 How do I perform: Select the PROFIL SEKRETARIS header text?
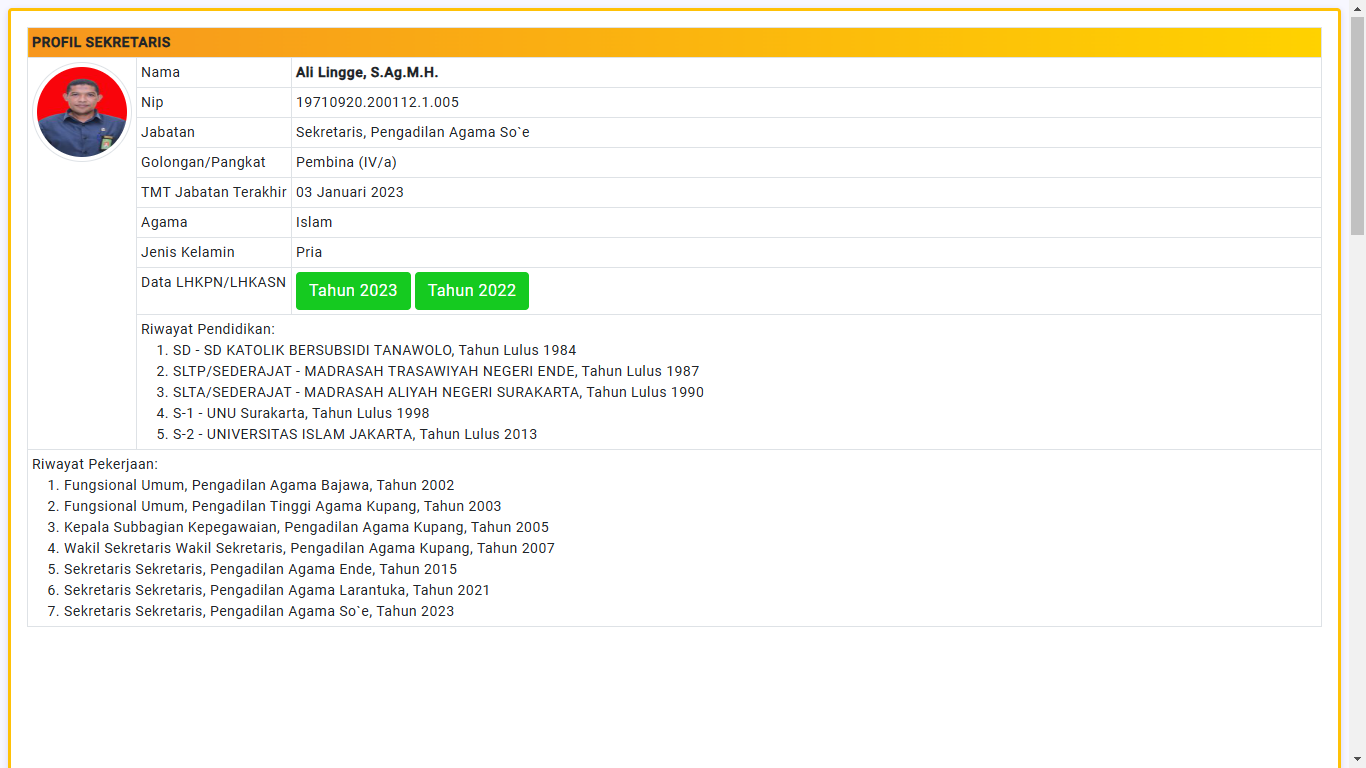(x=101, y=43)
